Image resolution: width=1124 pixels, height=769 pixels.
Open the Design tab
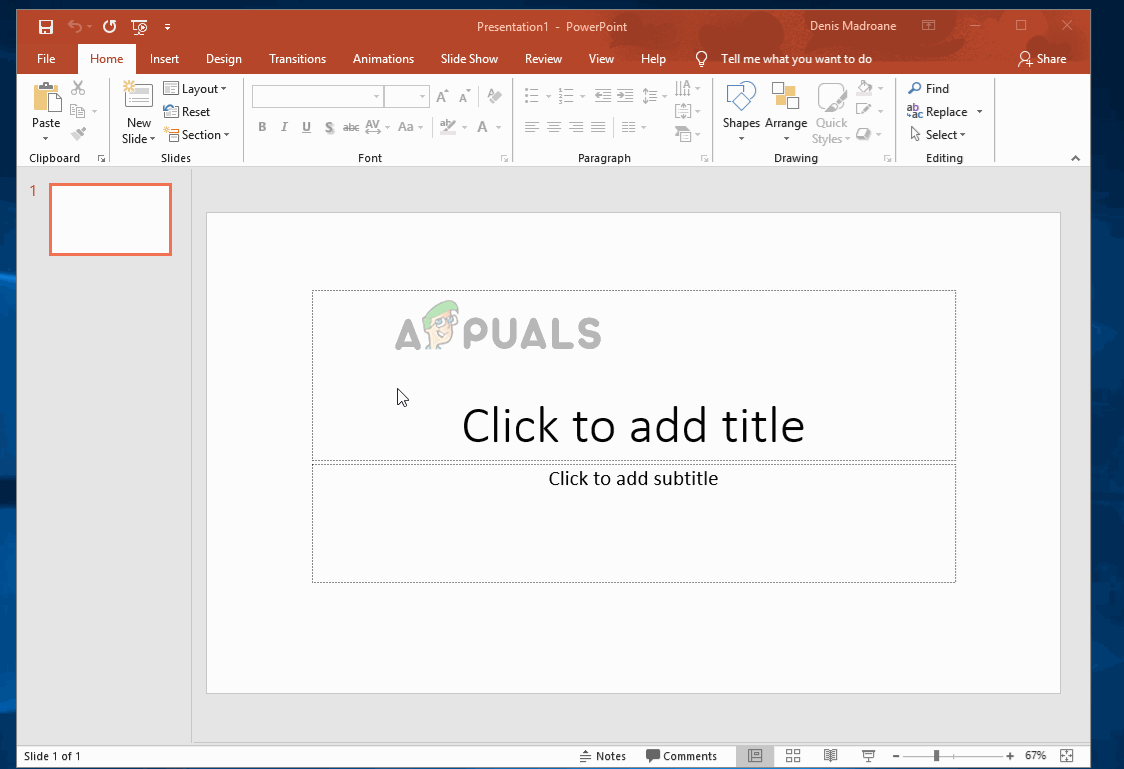(x=224, y=59)
